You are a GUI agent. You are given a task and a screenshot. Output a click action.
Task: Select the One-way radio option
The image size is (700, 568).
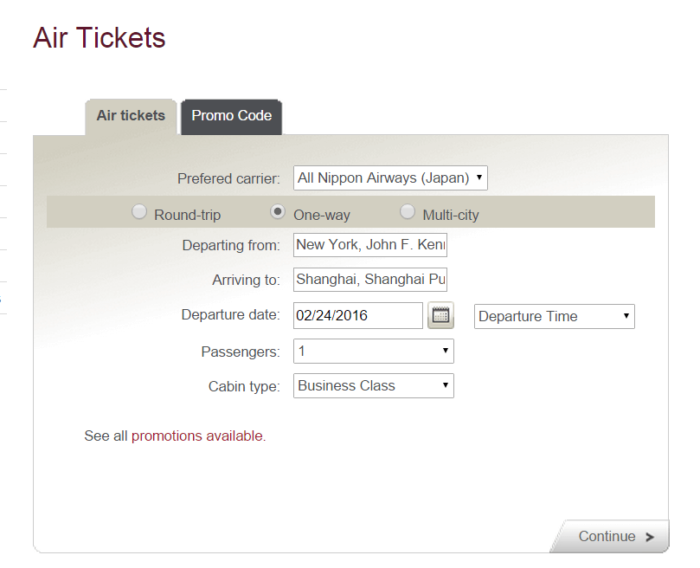(278, 212)
